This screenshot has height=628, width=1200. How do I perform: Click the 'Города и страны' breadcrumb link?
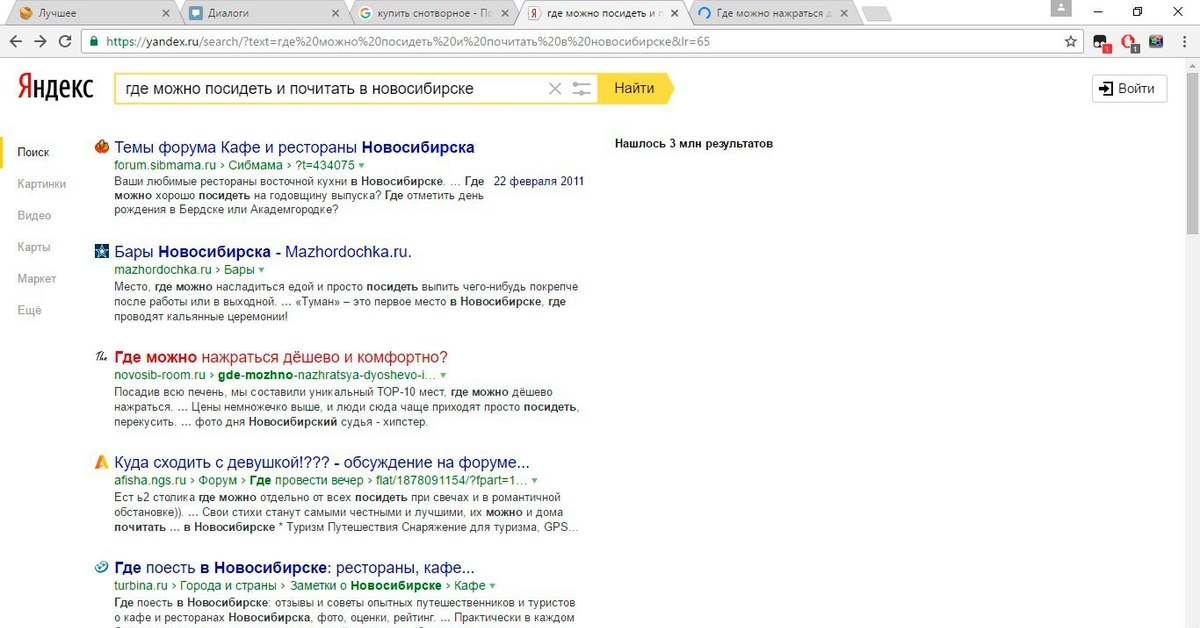pos(228,586)
